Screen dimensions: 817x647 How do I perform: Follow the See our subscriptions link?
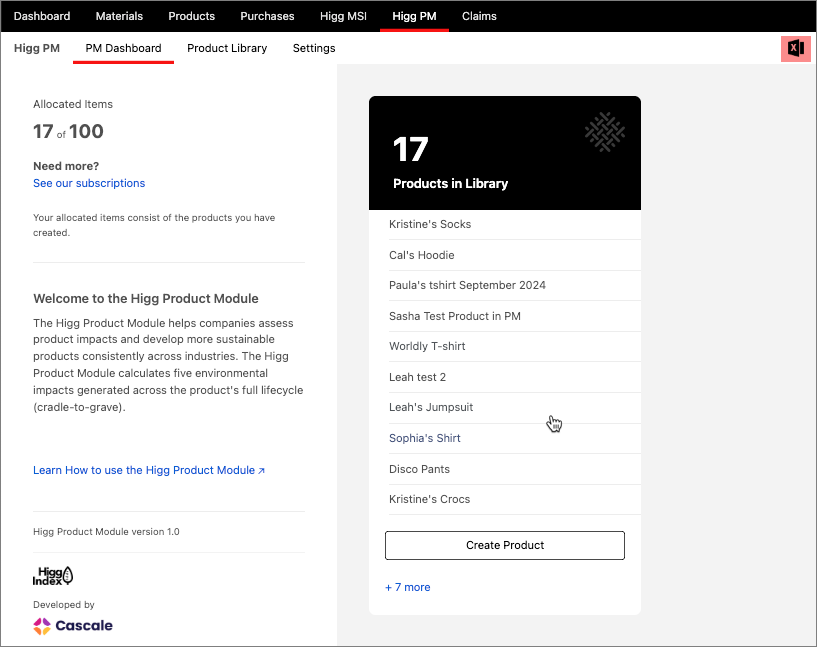pyautogui.click(x=89, y=183)
